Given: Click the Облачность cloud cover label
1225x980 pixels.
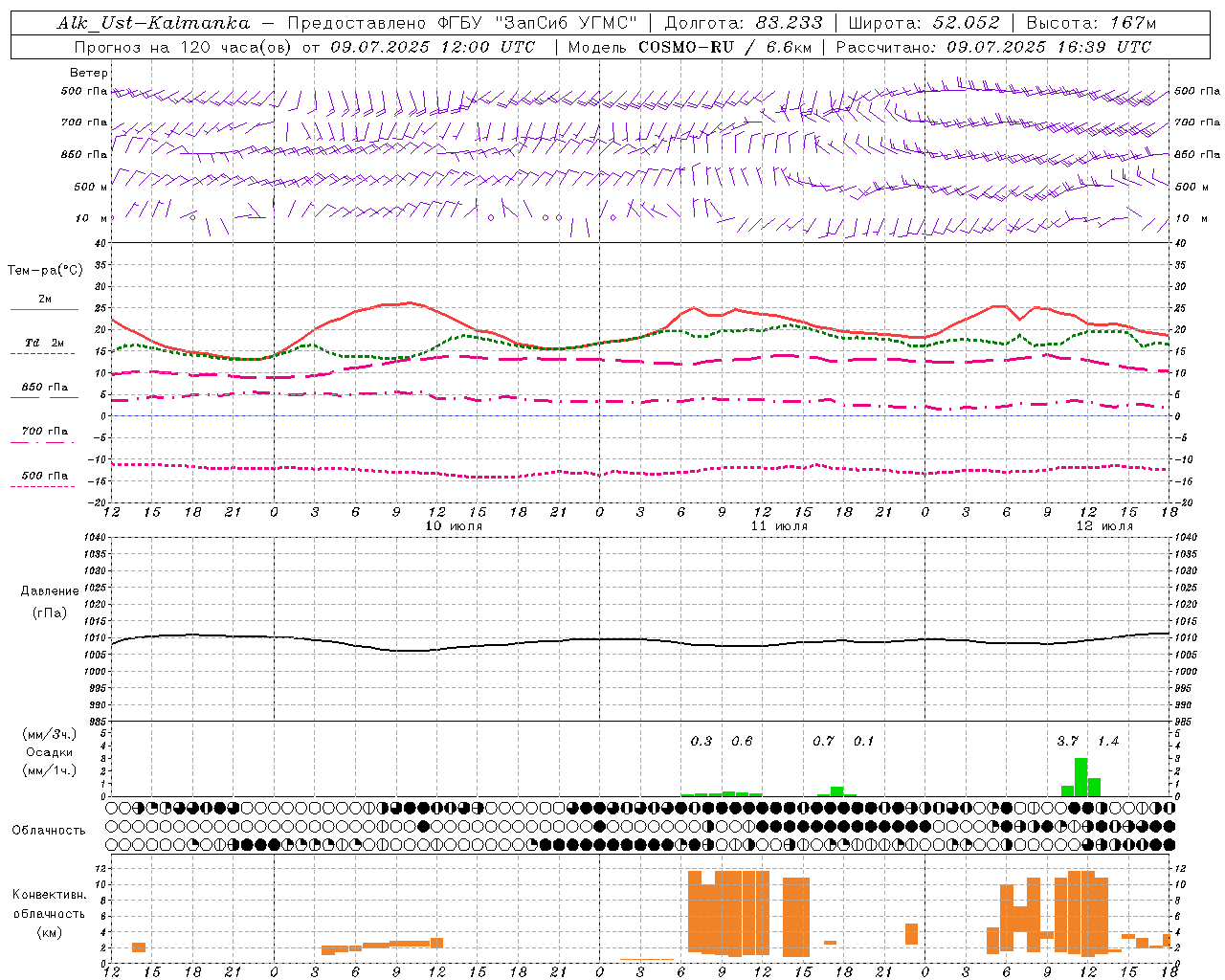Looking at the screenshot, I should coord(49,830).
